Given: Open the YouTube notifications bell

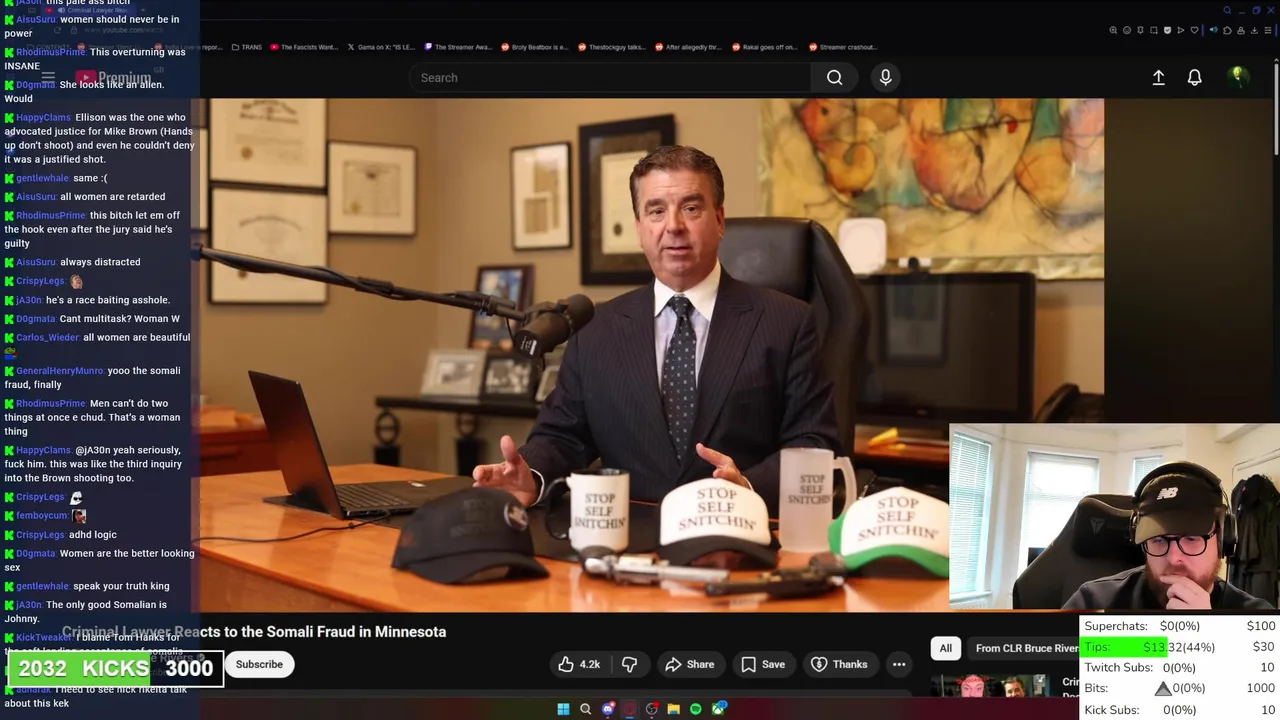Looking at the screenshot, I should point(1194,77).
